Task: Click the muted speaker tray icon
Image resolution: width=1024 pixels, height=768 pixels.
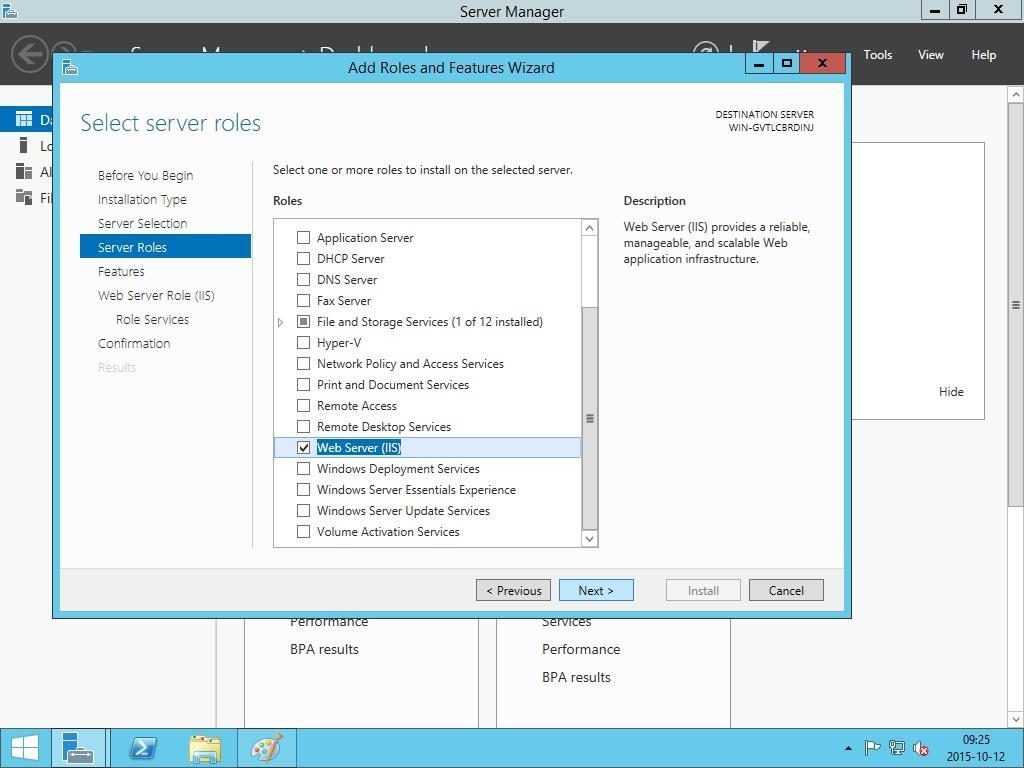Action: pyautogui.click(x=921, y=748)
